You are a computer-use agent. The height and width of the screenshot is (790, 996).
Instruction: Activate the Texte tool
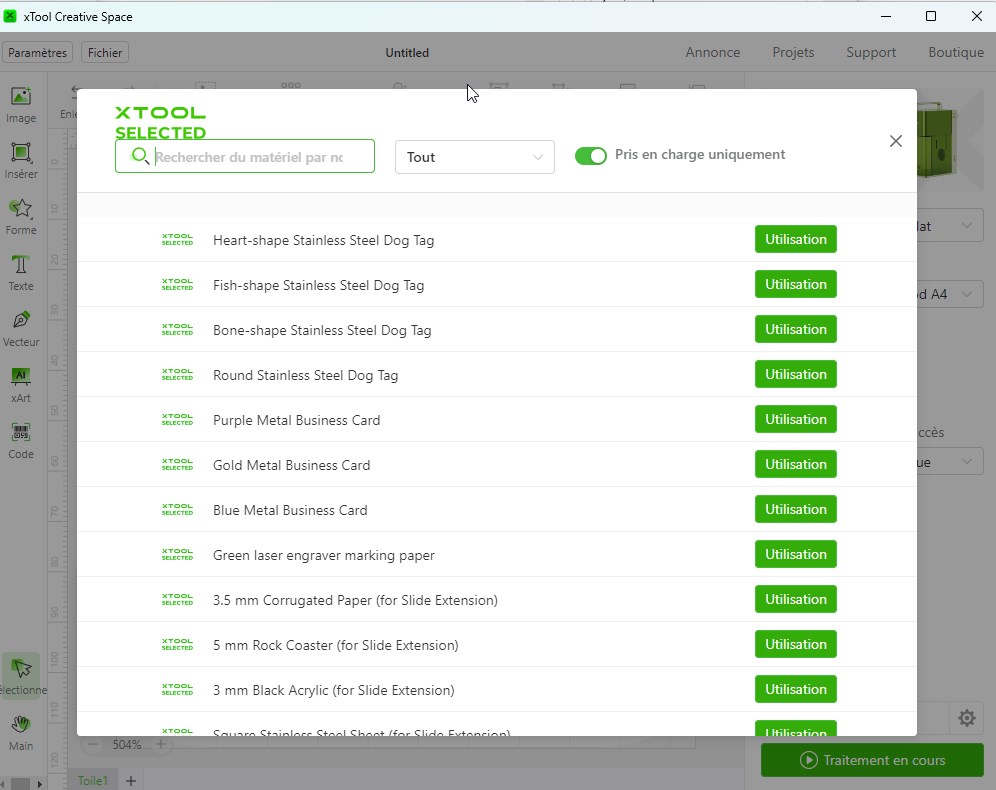pyautogui.click(x=21, y=272)
